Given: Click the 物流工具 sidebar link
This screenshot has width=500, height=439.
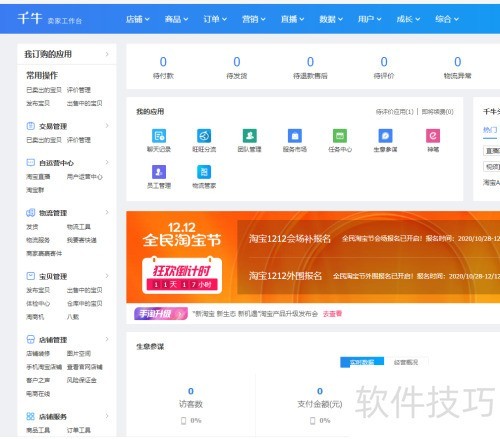Looking at the screenshot, I should [79, 227].
